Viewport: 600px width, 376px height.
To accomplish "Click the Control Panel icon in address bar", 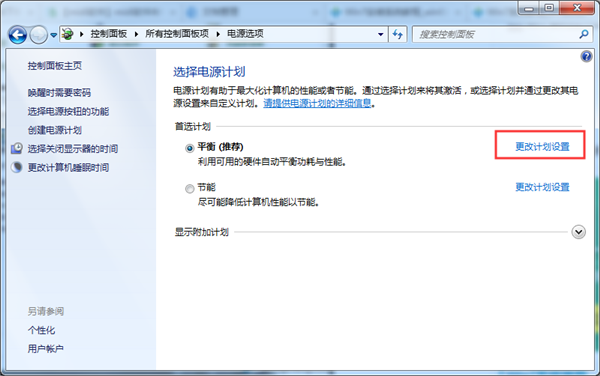I will [x=68, y=34].
